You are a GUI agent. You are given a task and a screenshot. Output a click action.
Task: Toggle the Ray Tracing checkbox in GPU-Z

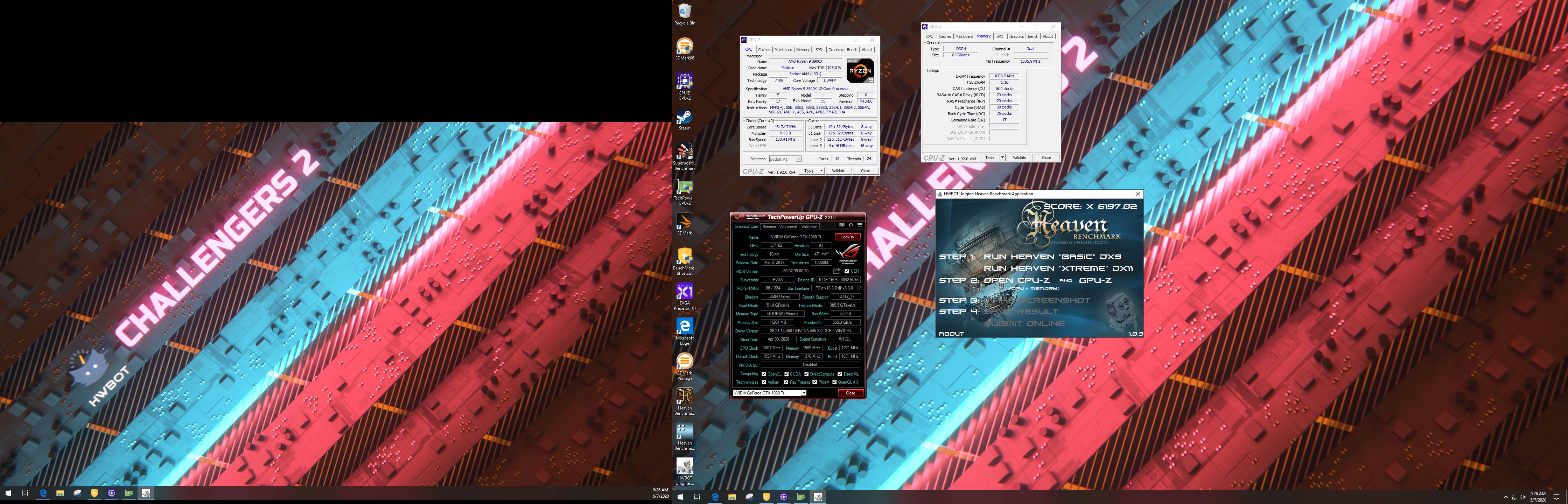pyautogui.click(x=786, y=382)
